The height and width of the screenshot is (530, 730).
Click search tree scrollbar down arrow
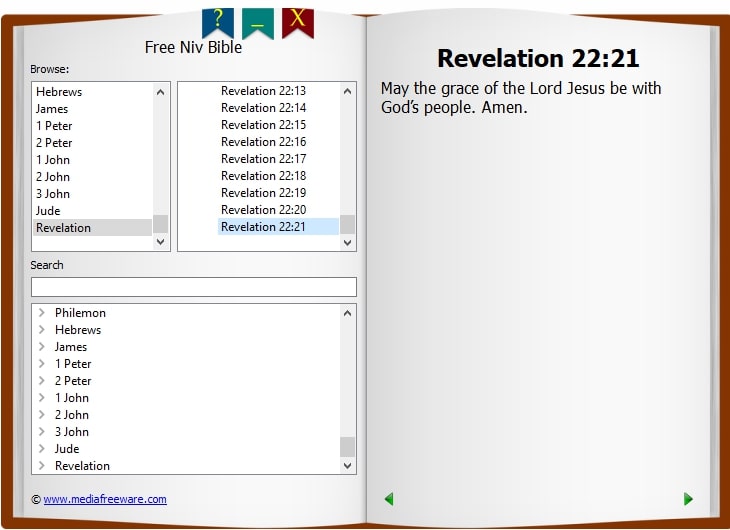tap(347, 465)
